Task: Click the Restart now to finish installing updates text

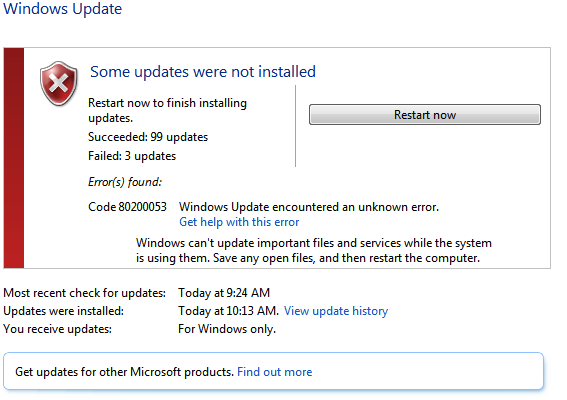Action: tap(167, 110)
